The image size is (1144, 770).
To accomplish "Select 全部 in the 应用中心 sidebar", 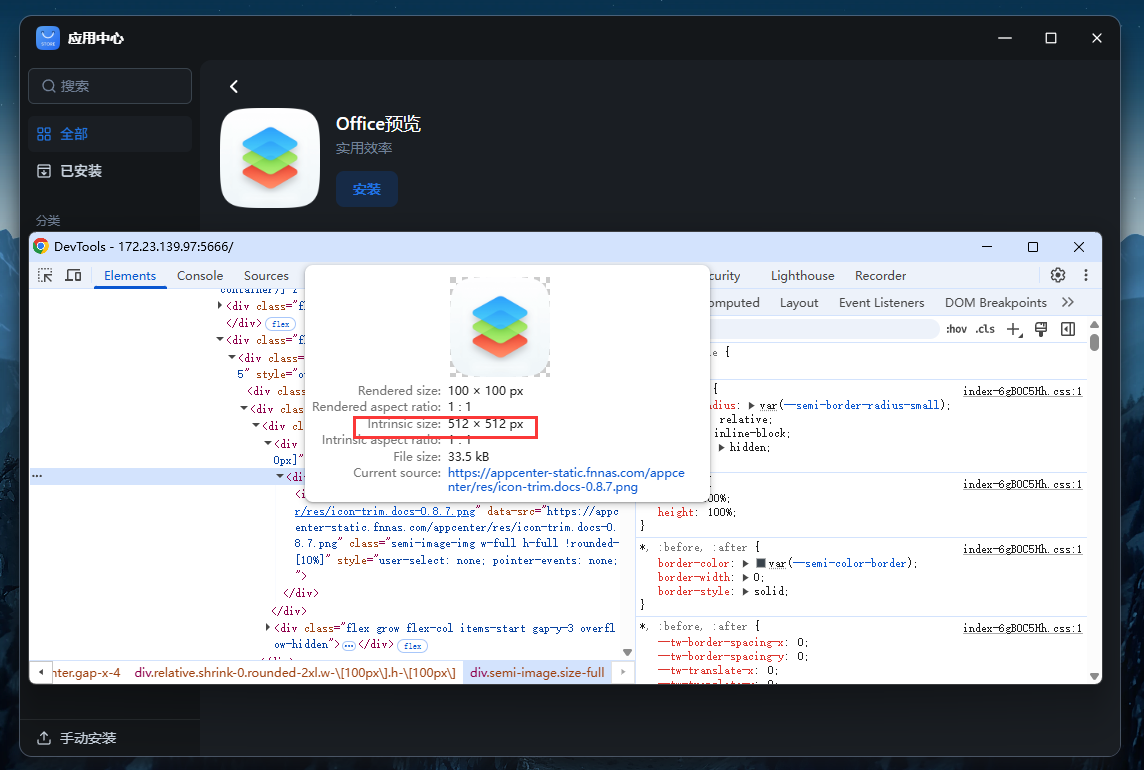I will coord(110,134).
